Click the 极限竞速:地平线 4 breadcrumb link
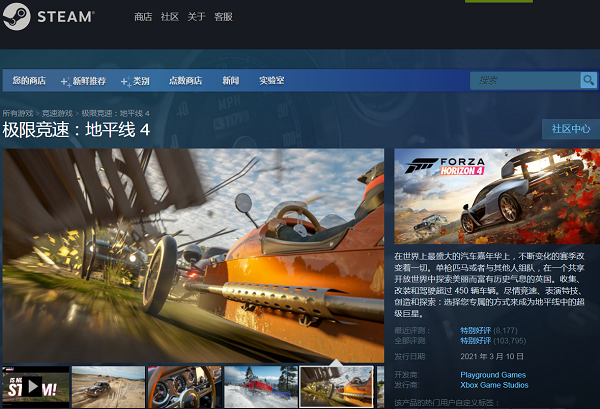 (x=115, y=113)
